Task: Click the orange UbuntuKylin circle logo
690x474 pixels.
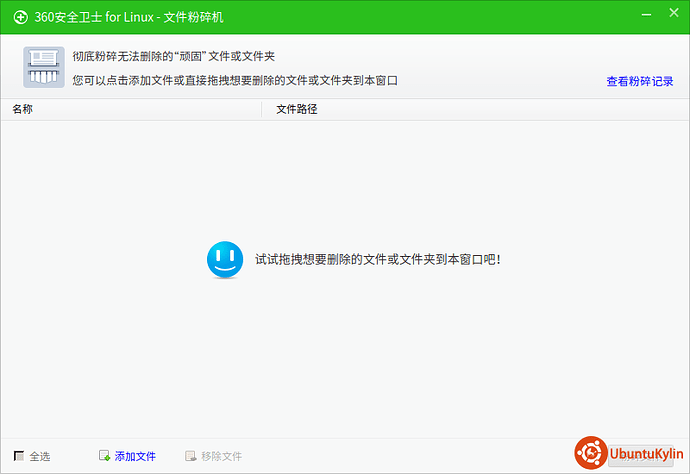Action: pos(591,452)
